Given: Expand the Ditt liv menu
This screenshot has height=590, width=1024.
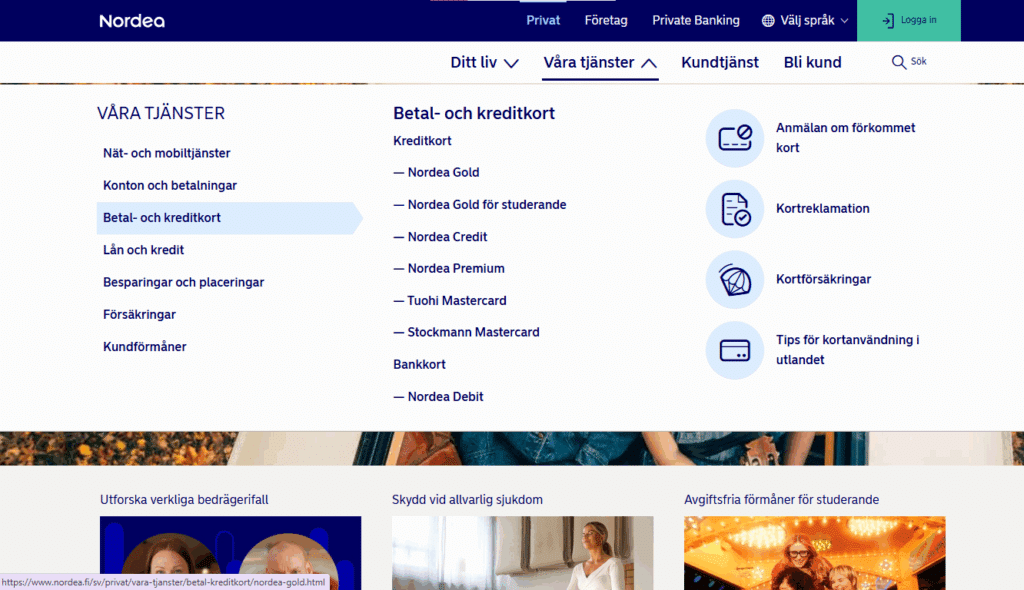Looking at the screenshot, I should 484,62.
